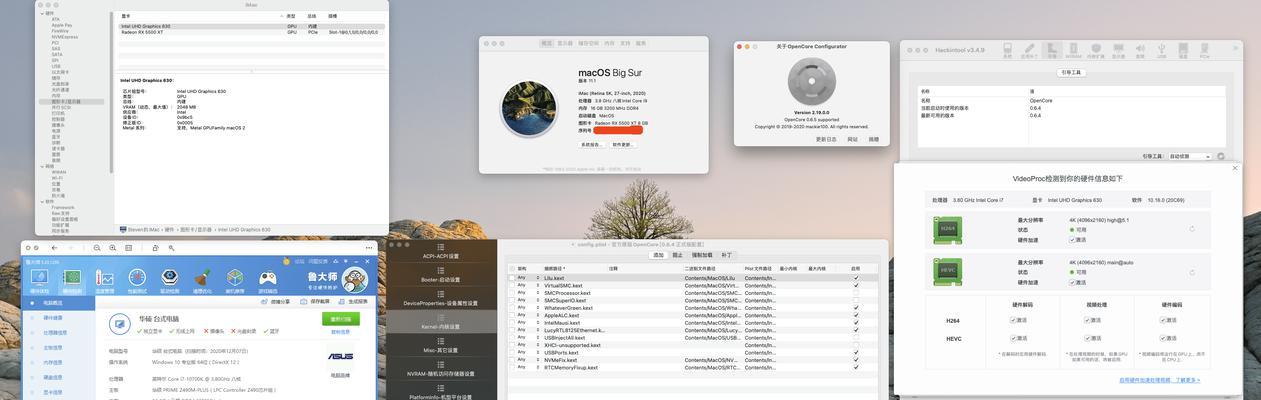The height and width of the screenshot is (400, 1261).
Task: Select 阻止 tab in OpenCore kernel section
Action: point(678,255)
